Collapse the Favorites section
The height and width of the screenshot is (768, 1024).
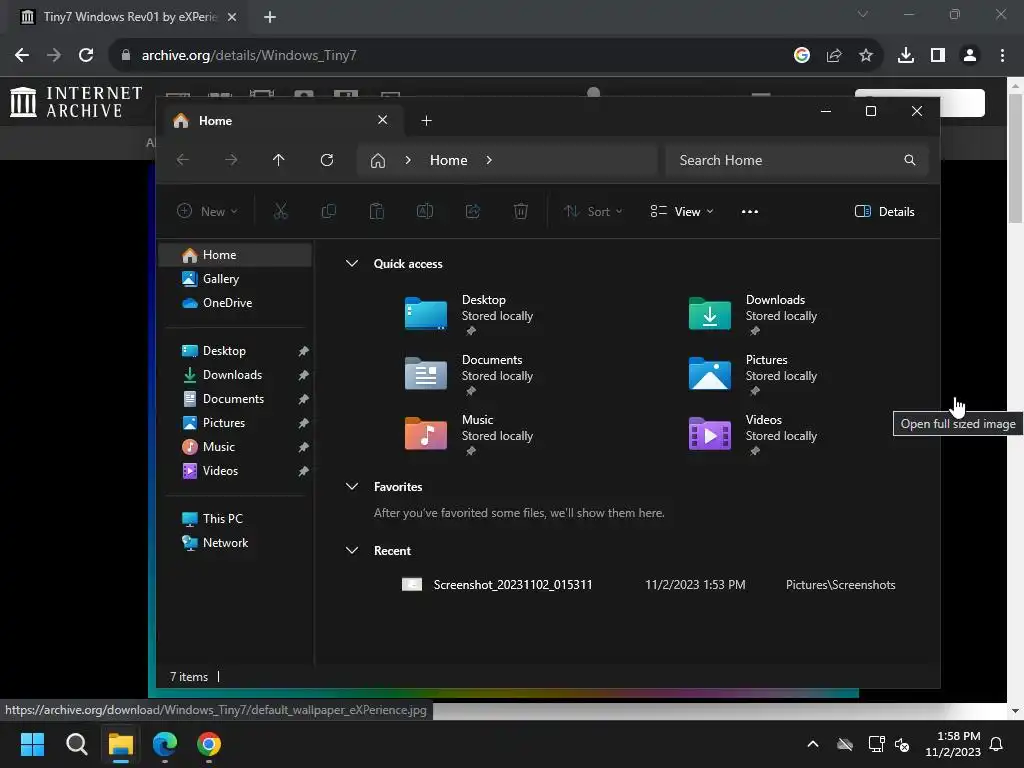[351, 487]
